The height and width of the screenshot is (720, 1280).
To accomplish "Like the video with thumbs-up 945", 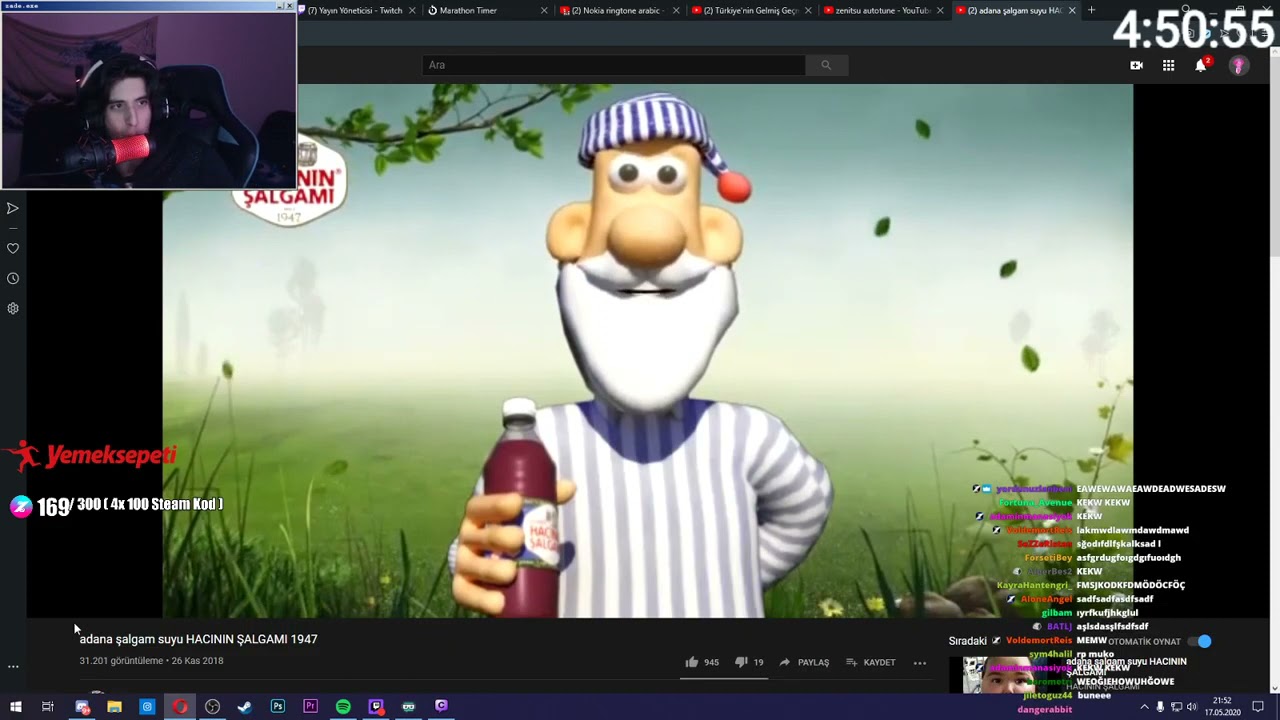I will click(x=702, y=662).
